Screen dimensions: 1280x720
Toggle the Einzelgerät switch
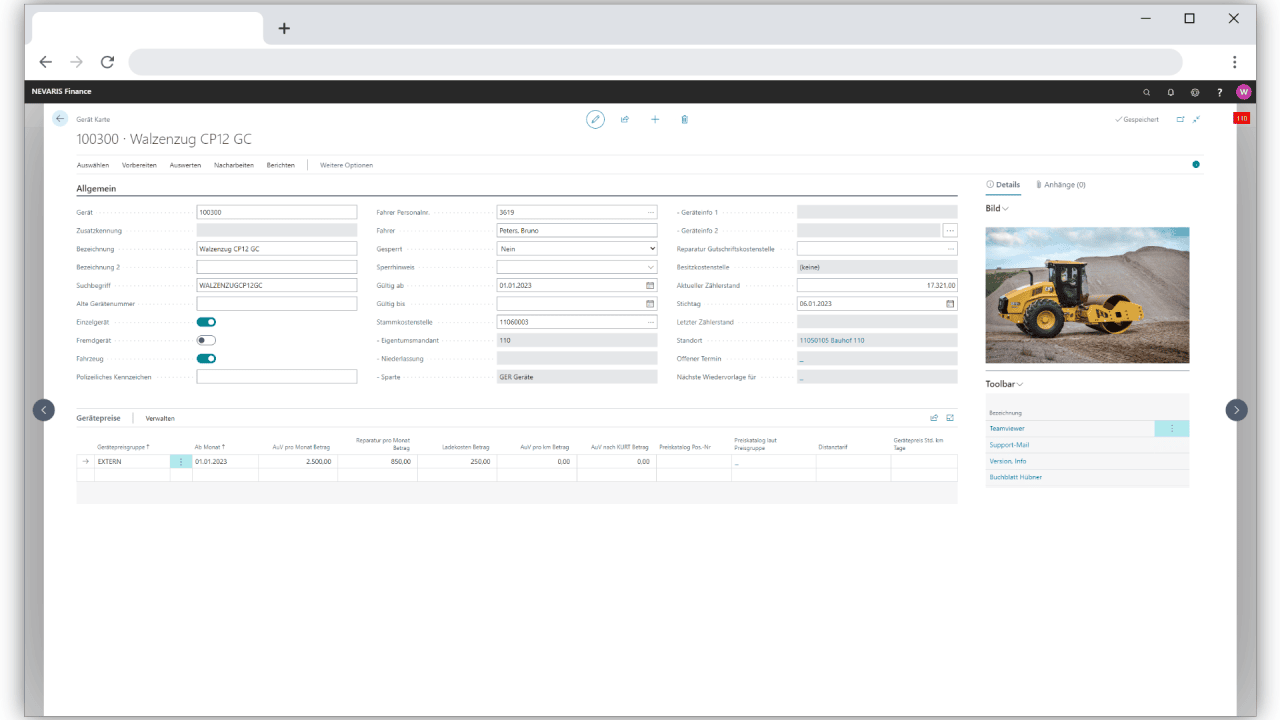206,322
